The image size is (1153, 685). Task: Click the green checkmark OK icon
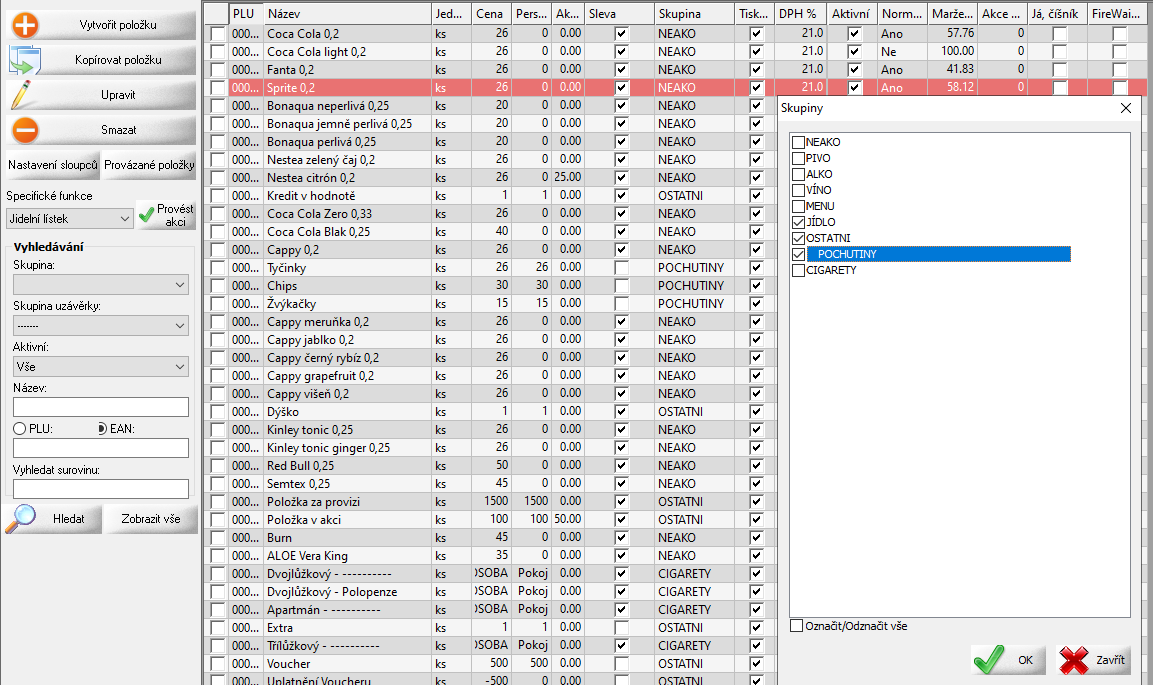(989, 660)
